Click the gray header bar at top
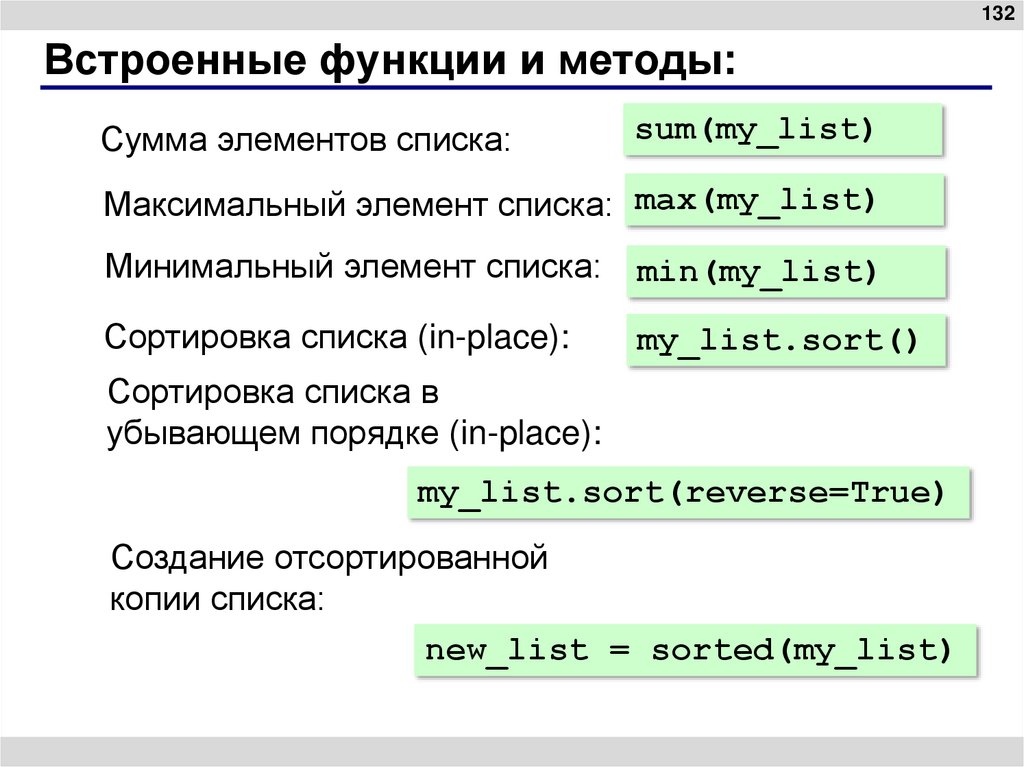The height and width of the screenshot is (767, 1024). (512, 14)
